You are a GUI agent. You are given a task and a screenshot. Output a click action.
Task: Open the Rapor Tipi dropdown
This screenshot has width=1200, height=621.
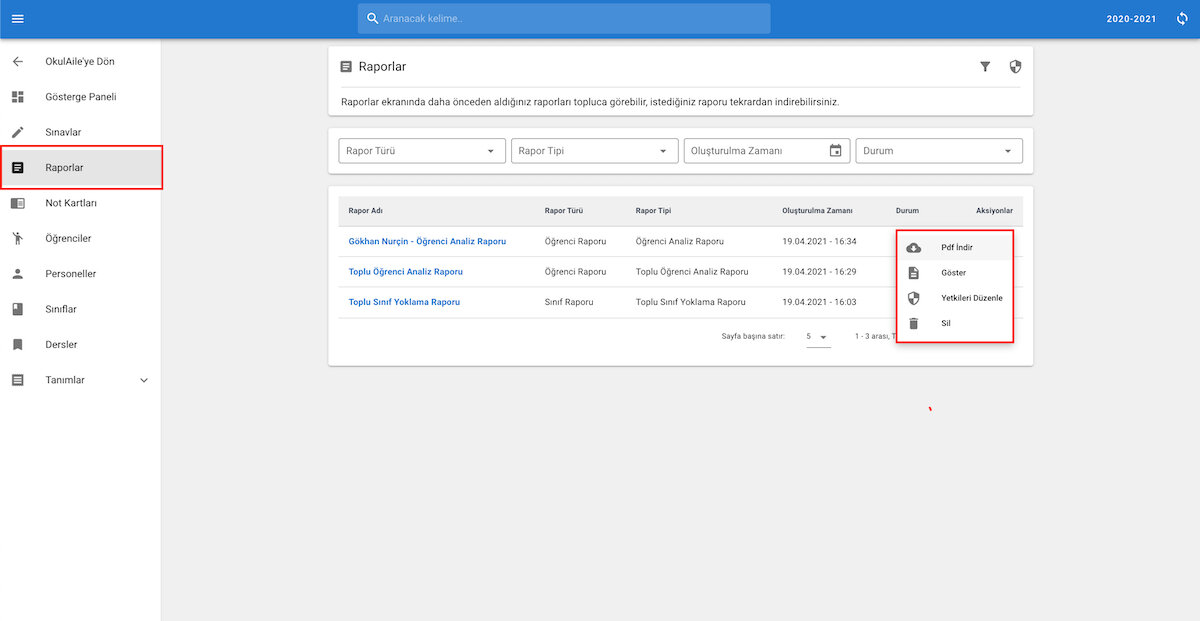tap(595, 151)
